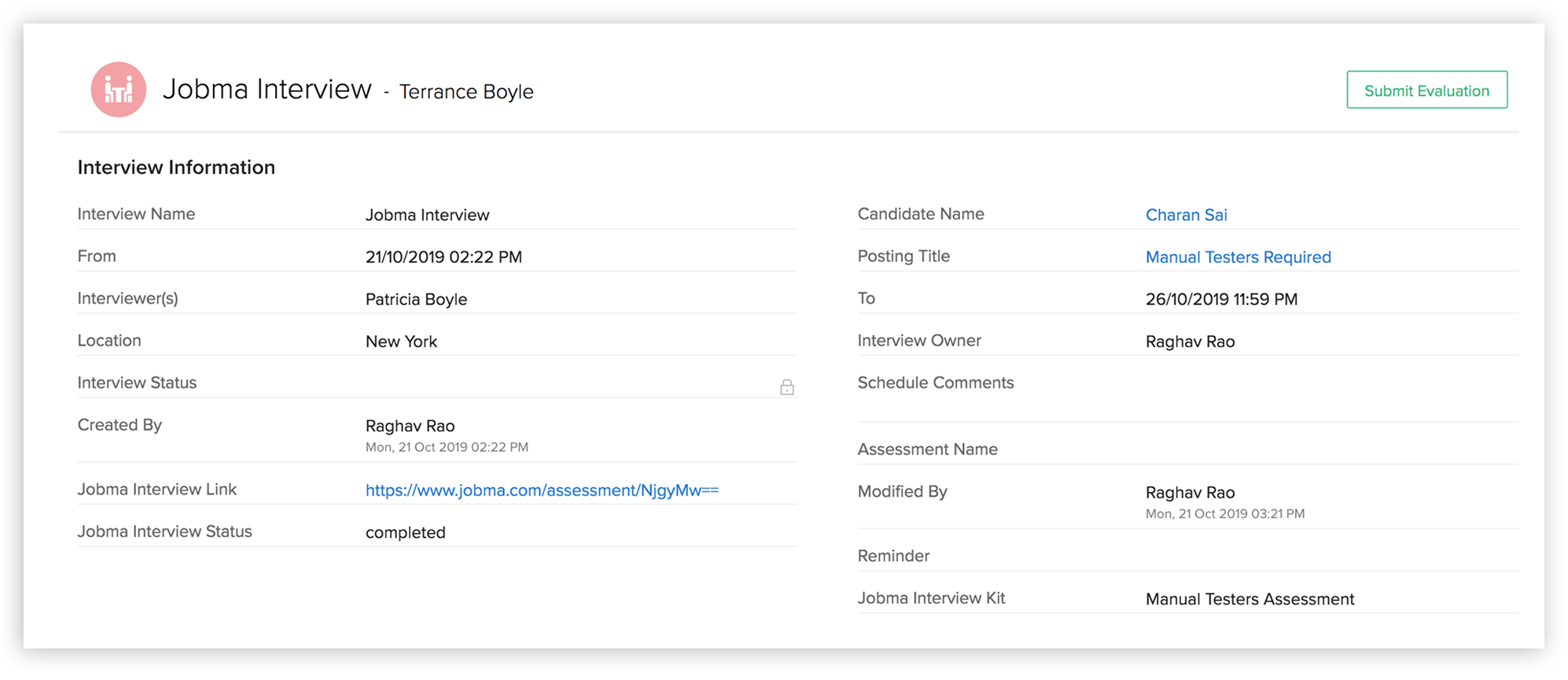
Task: Click the From field label
Action: tap(97, 256)
